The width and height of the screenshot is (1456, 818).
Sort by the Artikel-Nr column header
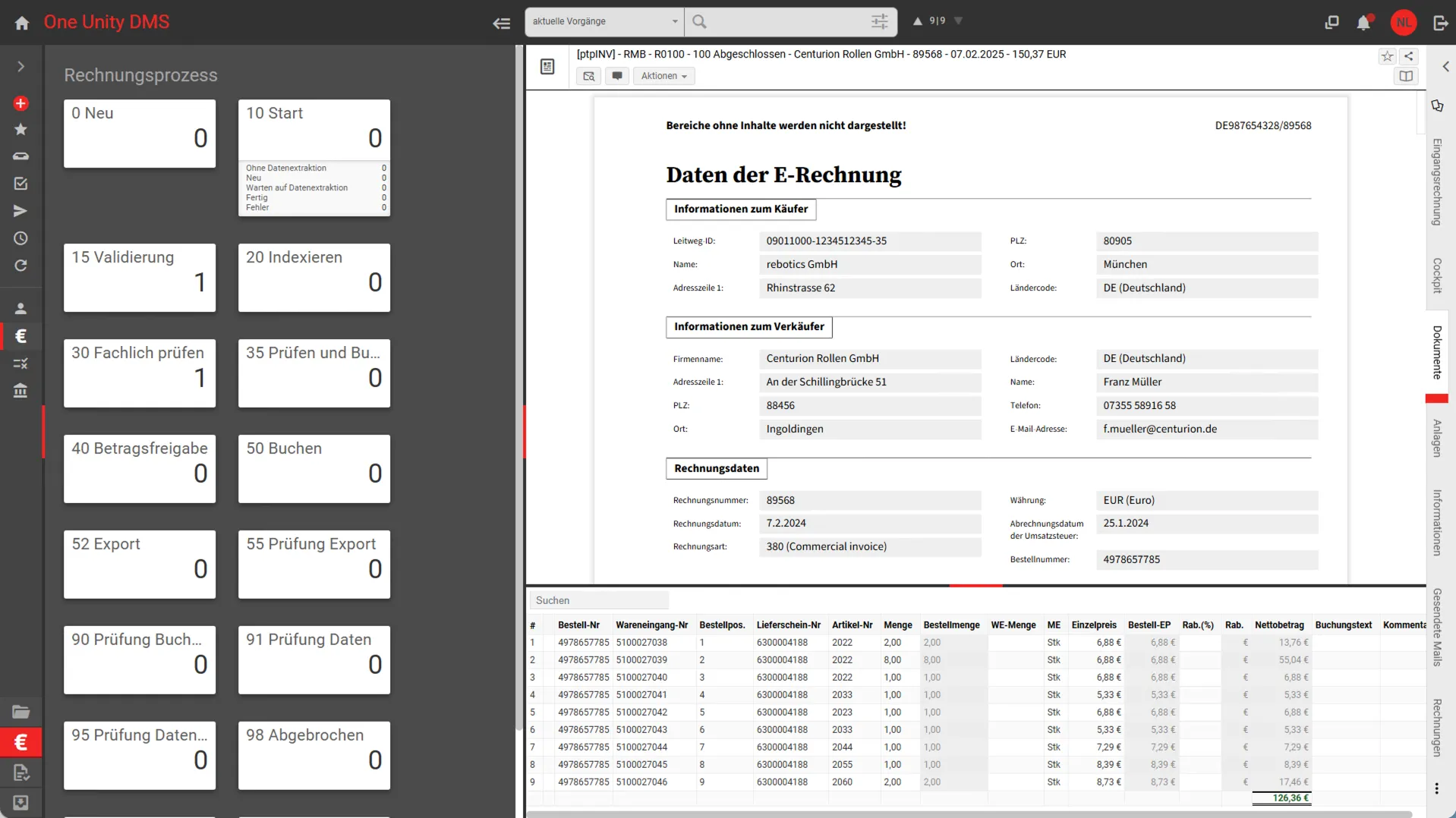[x=852, y=625]
